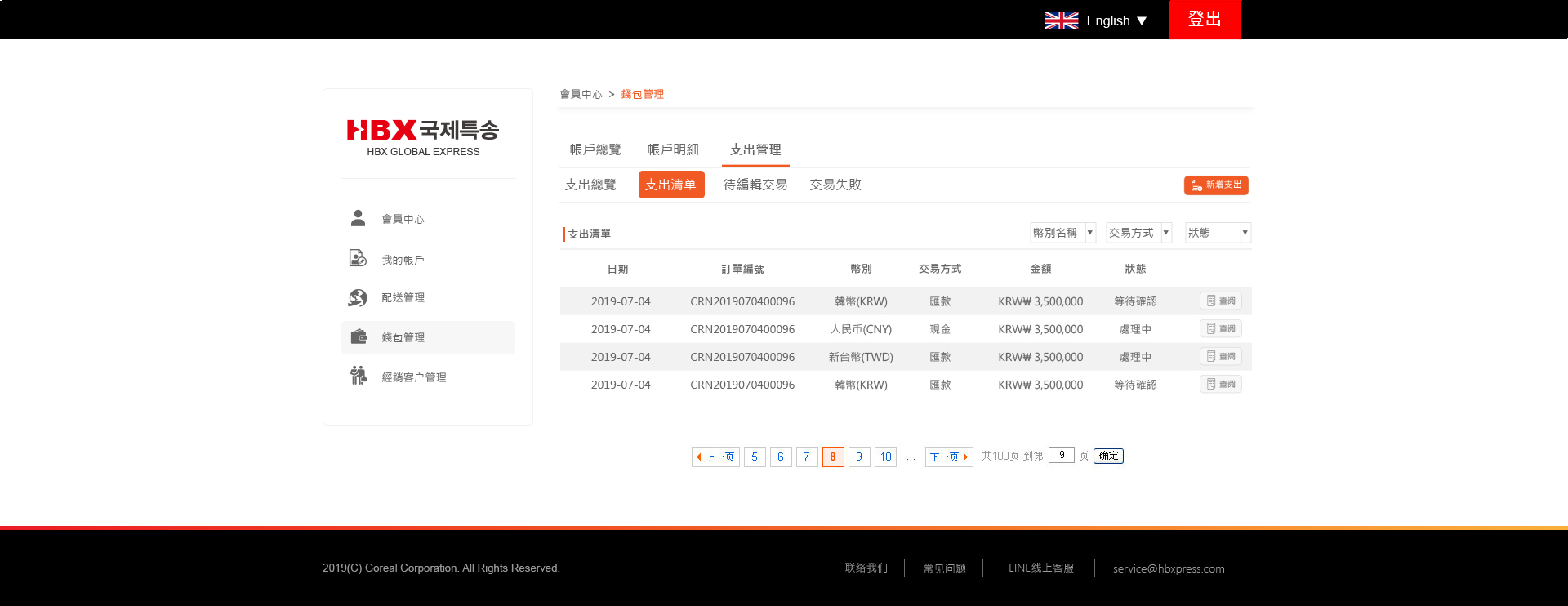Image resolution: width=1568 pixels, height=606 pixels.
Task: Select the 待編輯交易 sub-tab
Action: 755,185
